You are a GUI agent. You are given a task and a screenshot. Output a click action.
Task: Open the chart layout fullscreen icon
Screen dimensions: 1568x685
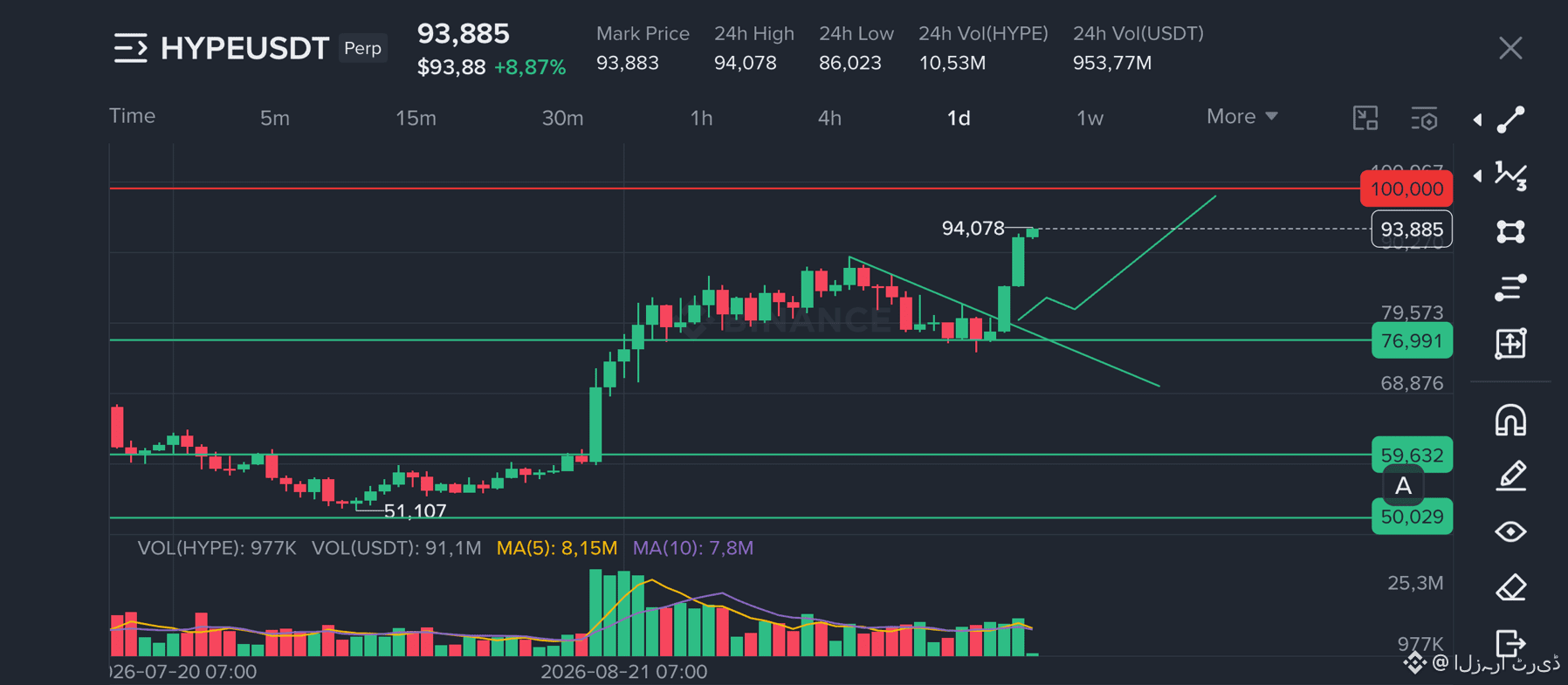pos(1365,118)
